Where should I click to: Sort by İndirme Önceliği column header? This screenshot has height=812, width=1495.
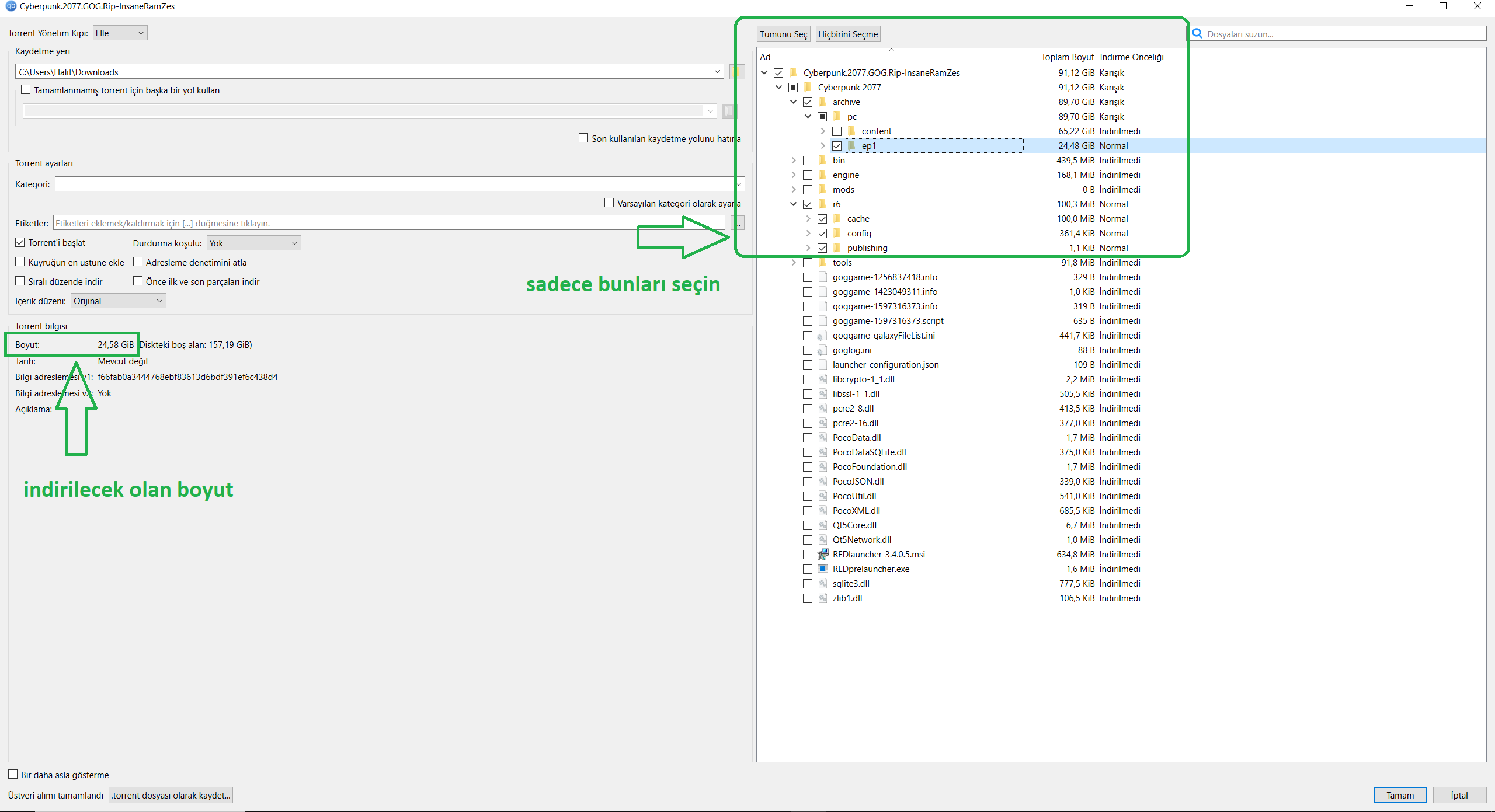[x=1132, y=57]
